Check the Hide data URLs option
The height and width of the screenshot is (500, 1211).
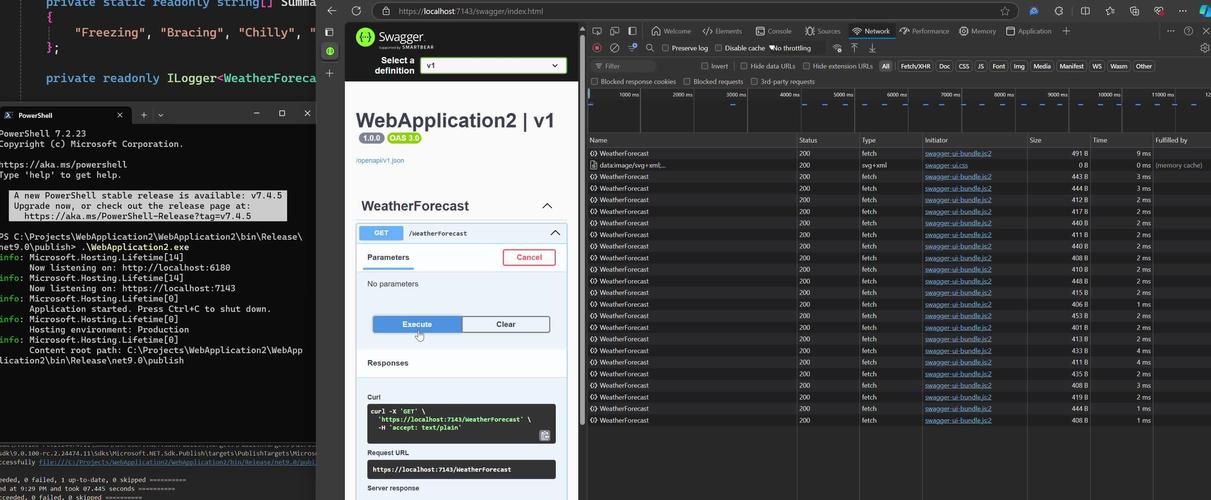click(744, 66)
